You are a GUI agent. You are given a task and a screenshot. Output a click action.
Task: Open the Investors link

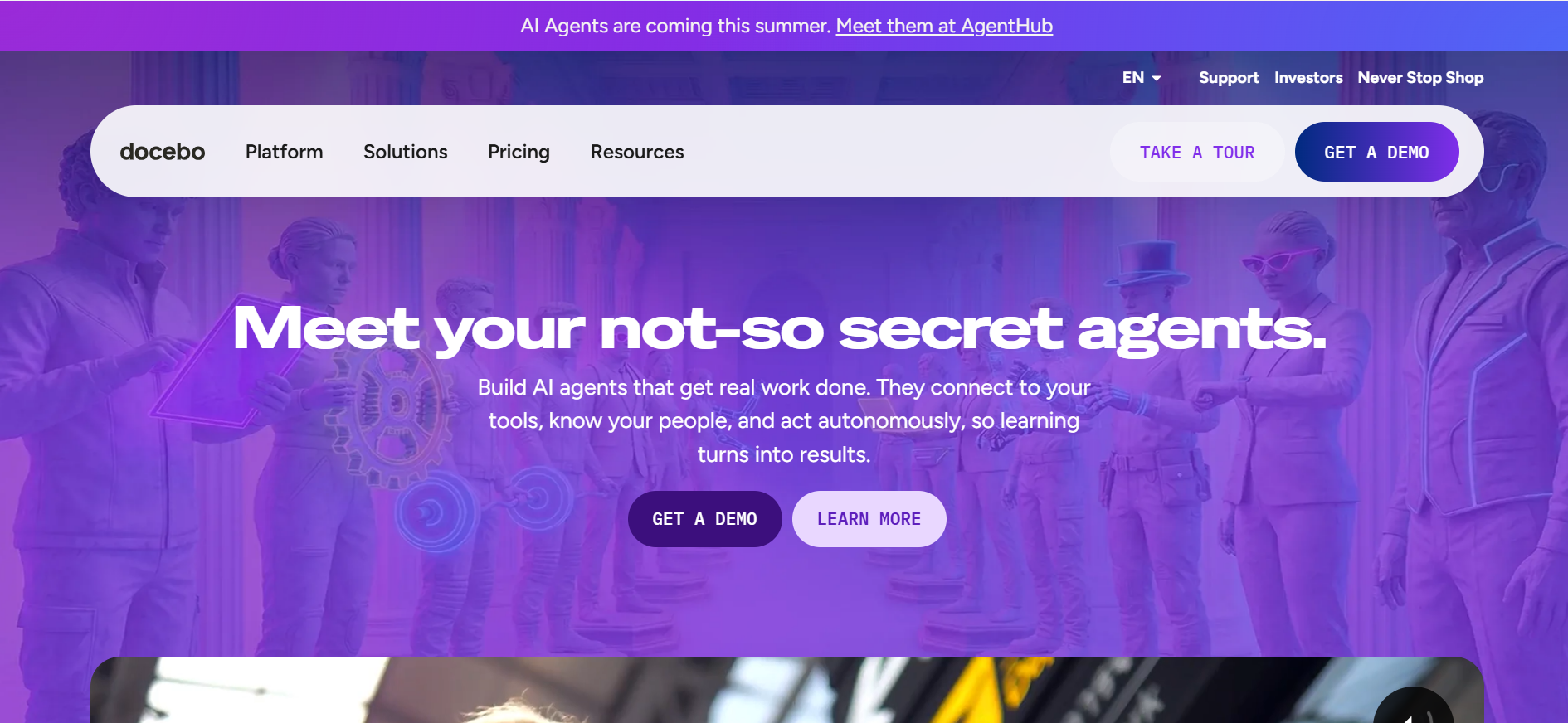point(1308,77)
